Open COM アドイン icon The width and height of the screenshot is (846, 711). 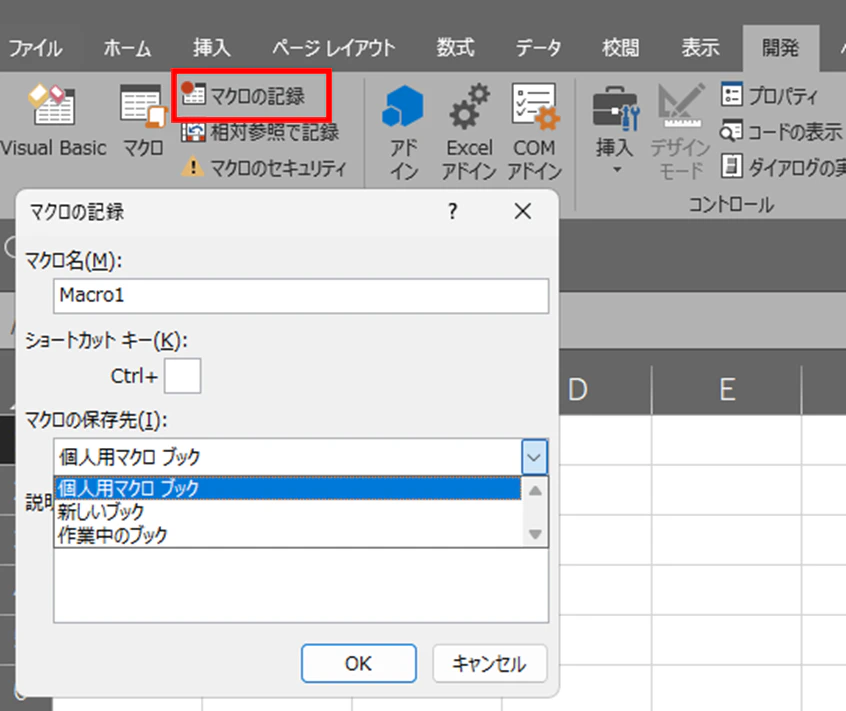tap(534, 132)
